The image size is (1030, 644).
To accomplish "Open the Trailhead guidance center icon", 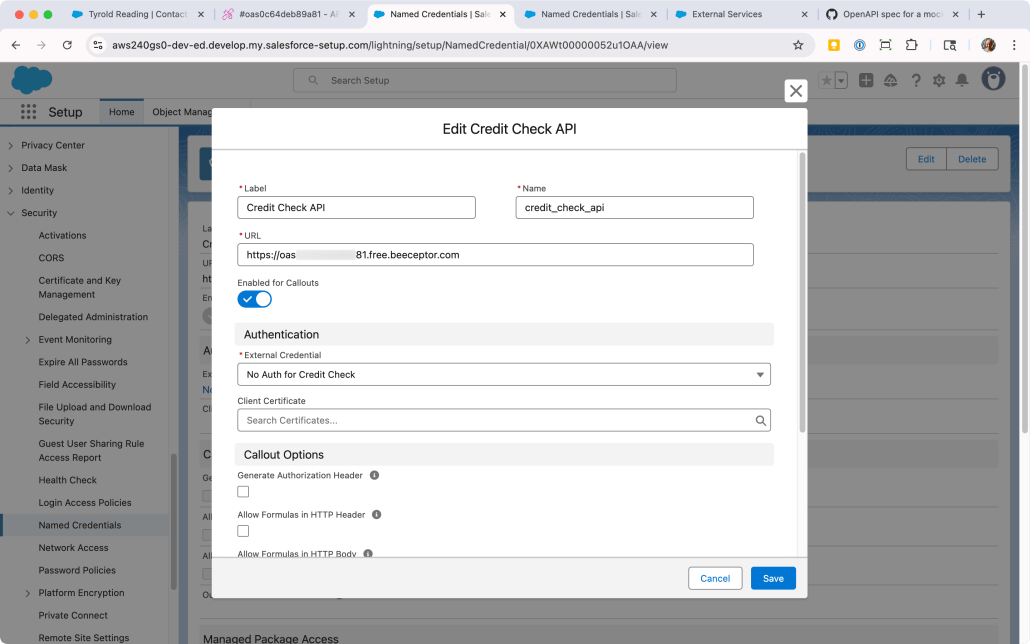I will (891, 79).
